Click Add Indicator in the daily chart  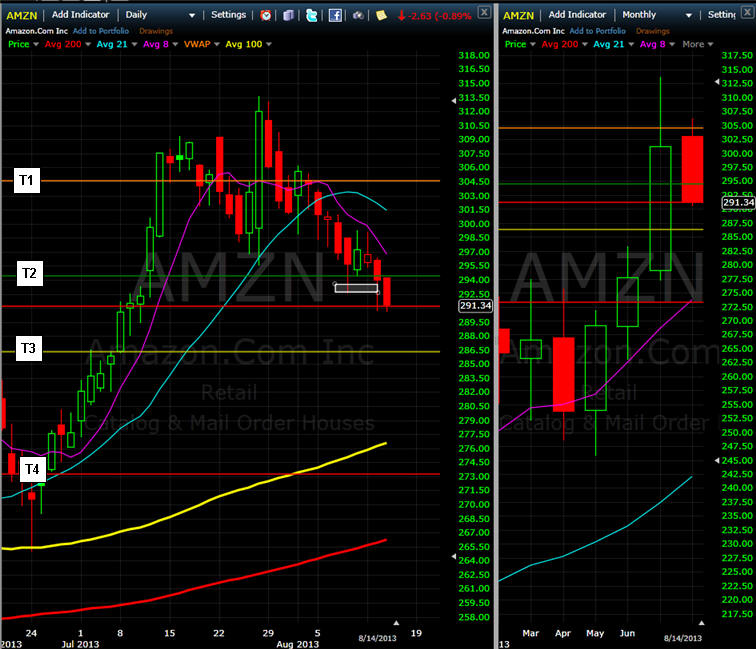81,15
